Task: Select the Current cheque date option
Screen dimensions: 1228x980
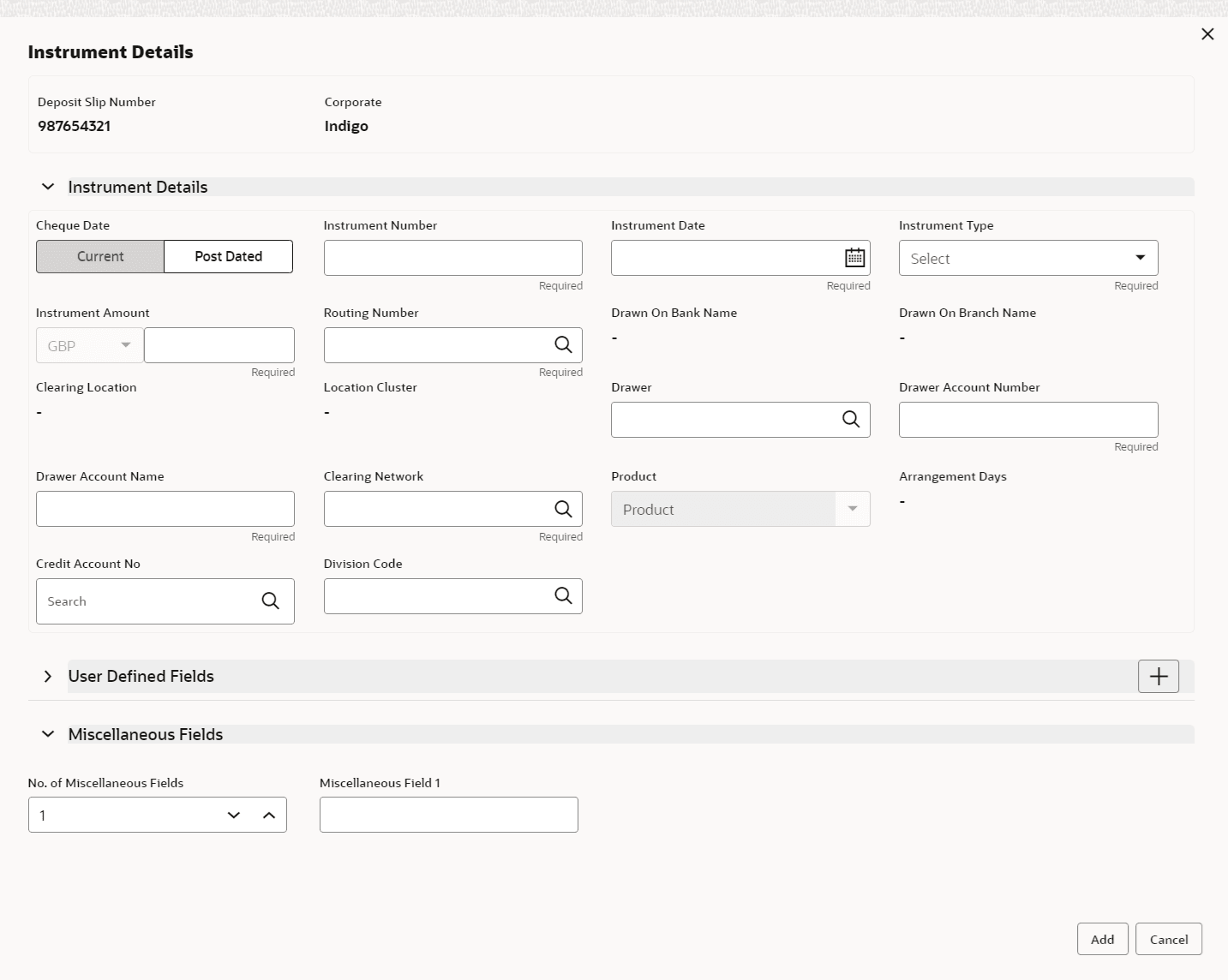Action: point(100,256)
